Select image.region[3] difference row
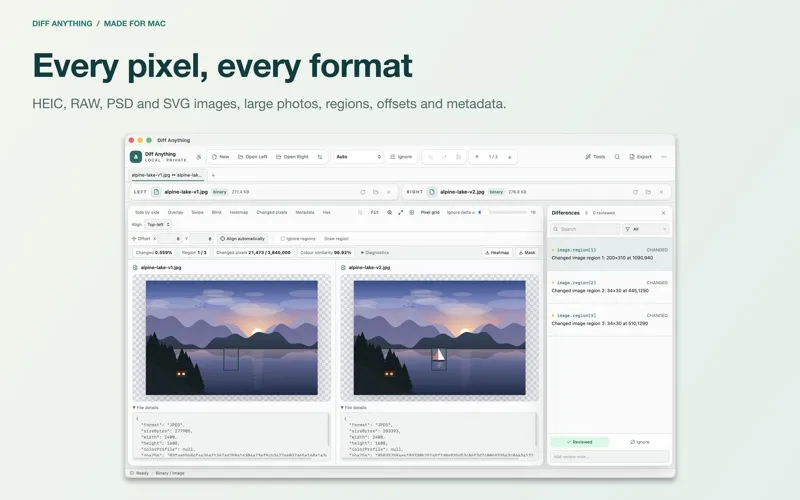Viewport: 800px width, 500px height. [x=610, y=319]
